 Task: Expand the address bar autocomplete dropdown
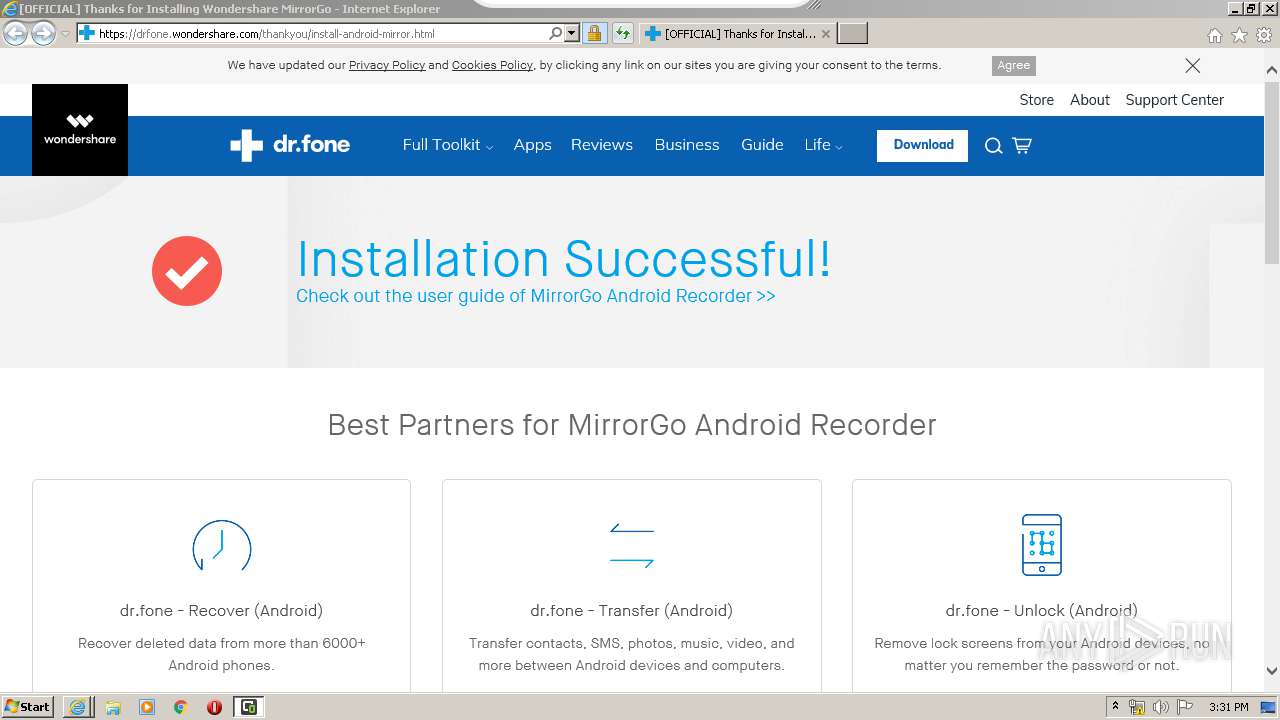coord(572,34)
